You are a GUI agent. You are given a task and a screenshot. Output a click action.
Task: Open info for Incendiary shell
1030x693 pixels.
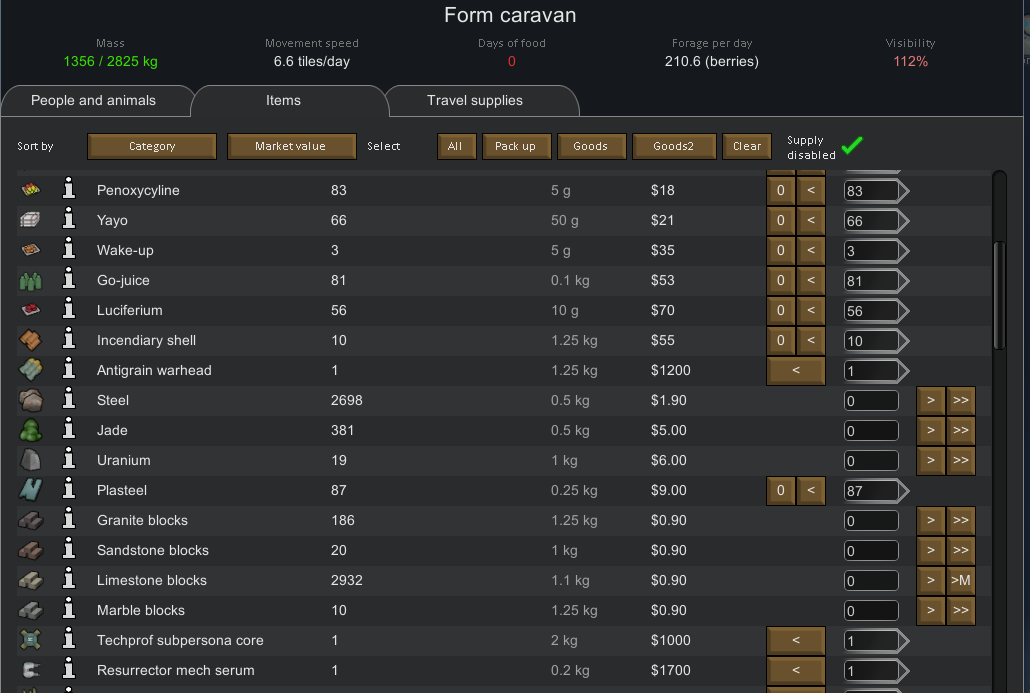pyautogui.click(x=69, y=340)
